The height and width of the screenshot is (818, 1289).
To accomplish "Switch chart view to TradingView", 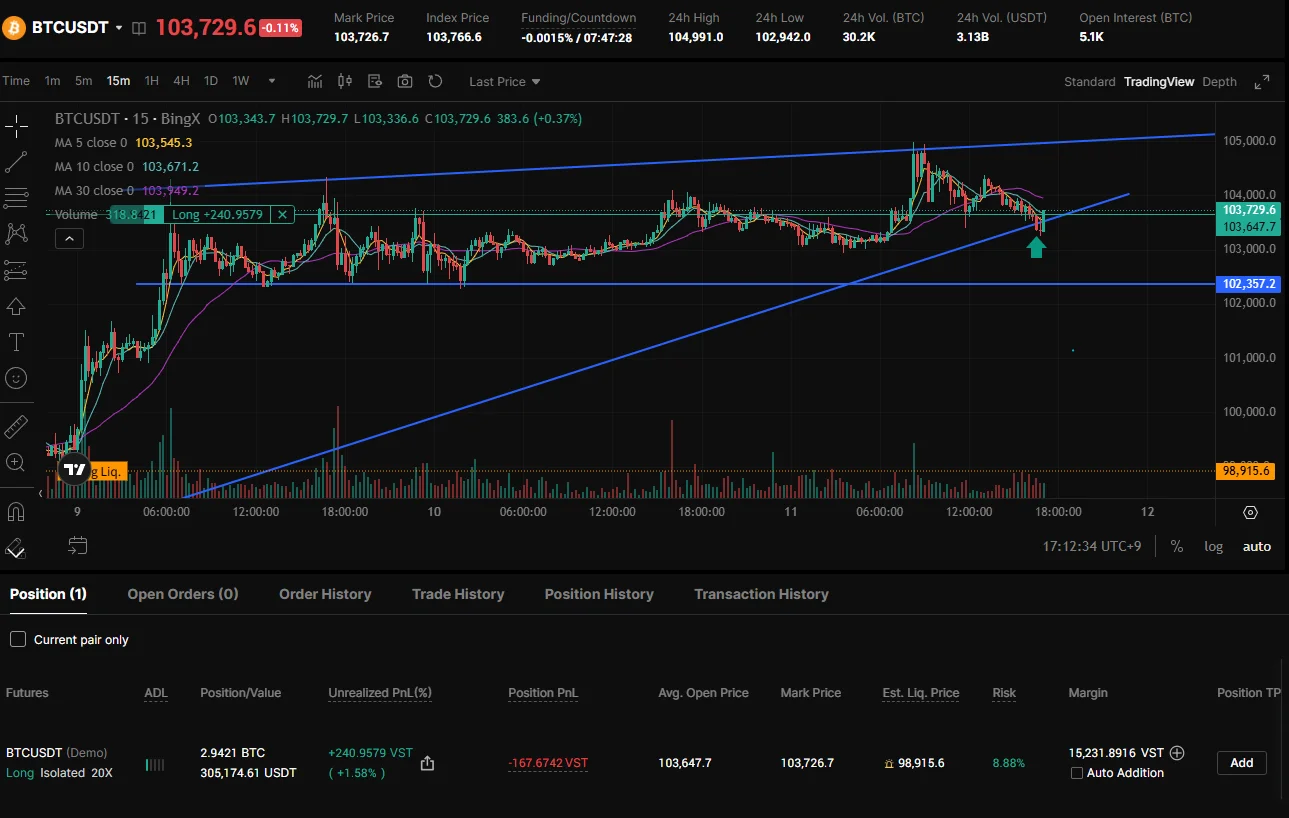I will (1159, 82).
